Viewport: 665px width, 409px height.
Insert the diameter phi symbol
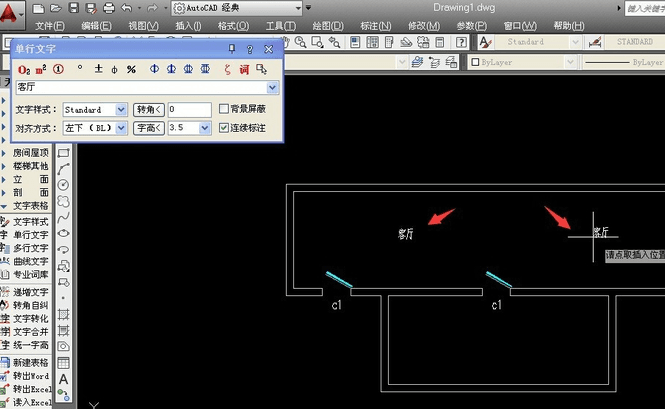coord(115,70)
